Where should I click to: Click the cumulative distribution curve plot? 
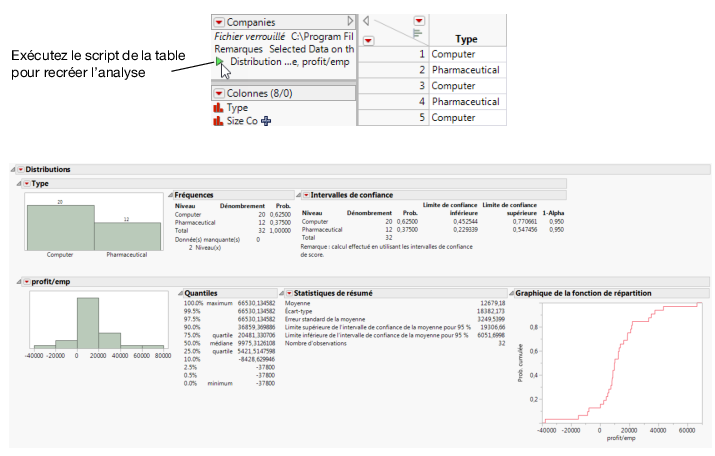pos(622,363)
